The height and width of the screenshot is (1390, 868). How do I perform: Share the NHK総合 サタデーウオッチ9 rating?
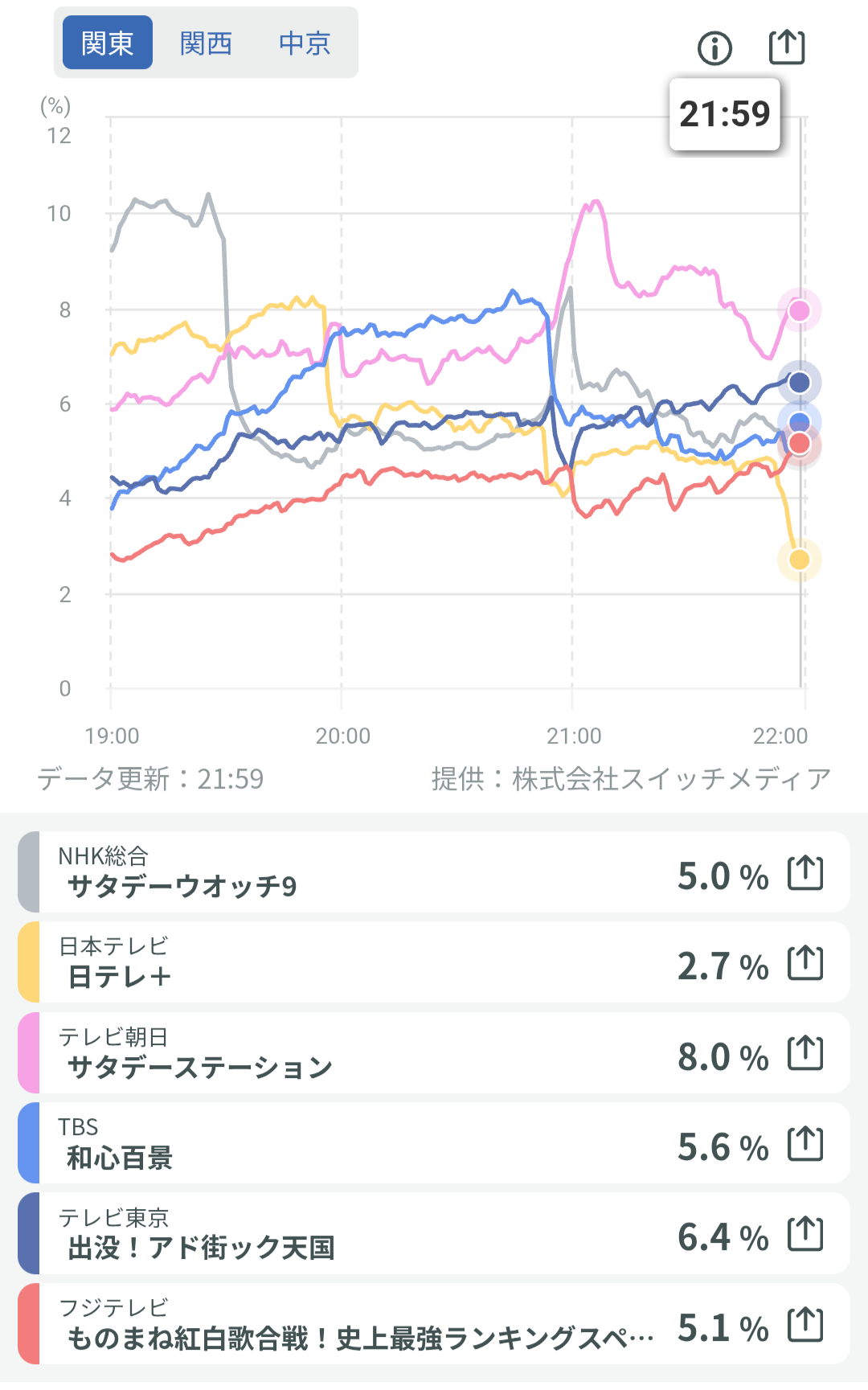pos(805,873)
